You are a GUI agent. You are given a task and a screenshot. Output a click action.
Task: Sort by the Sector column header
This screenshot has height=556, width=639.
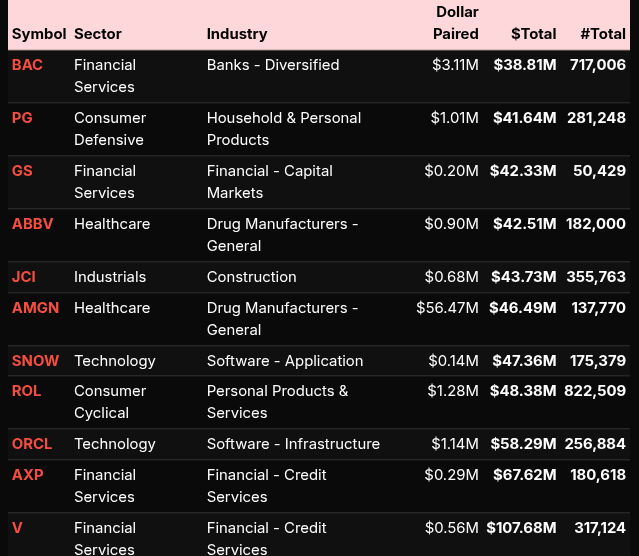tap(98, 34)
